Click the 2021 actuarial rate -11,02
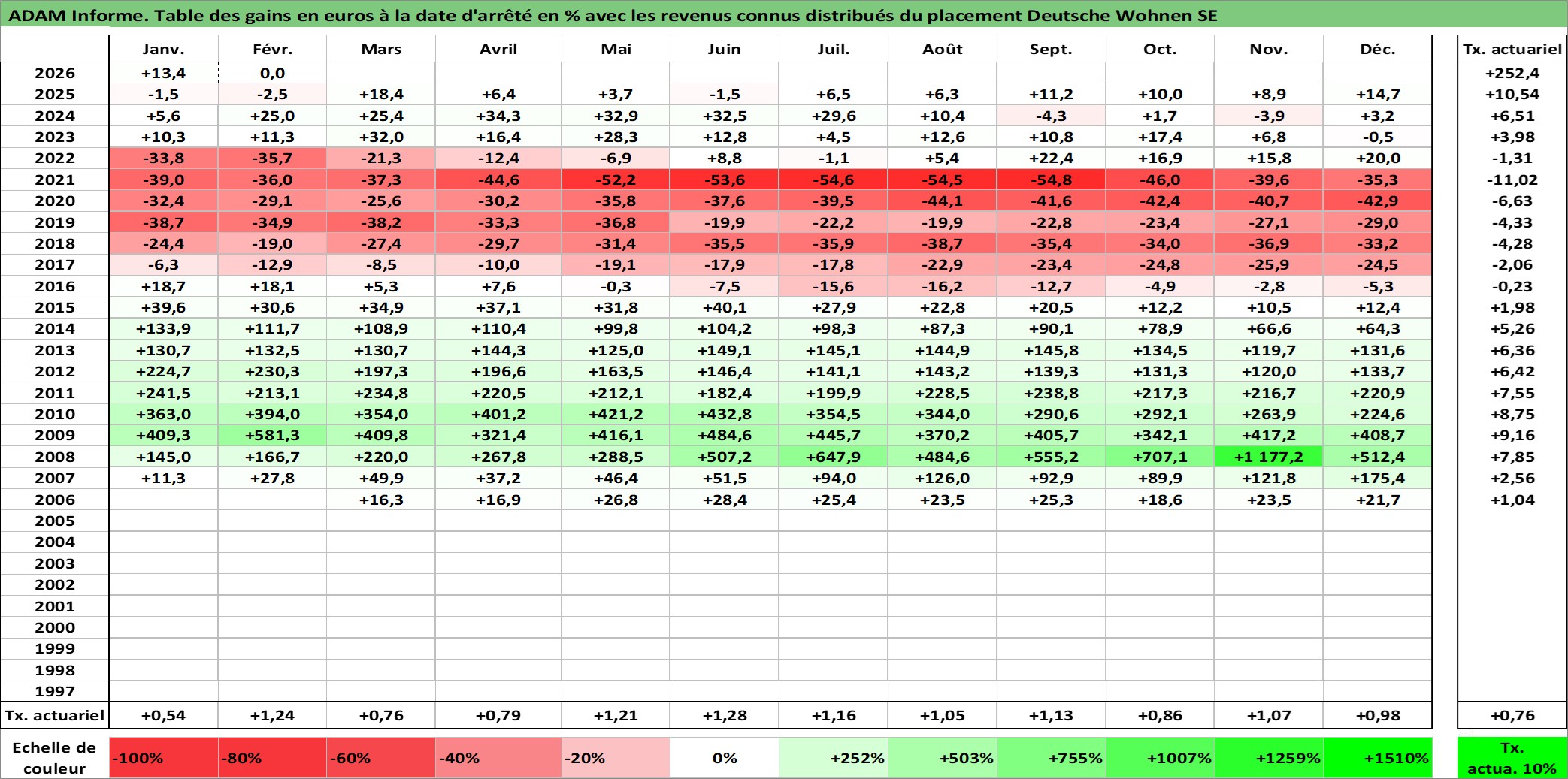Image resolution: width=1568 pixels, height=779 pixels. coord(1512,180)
